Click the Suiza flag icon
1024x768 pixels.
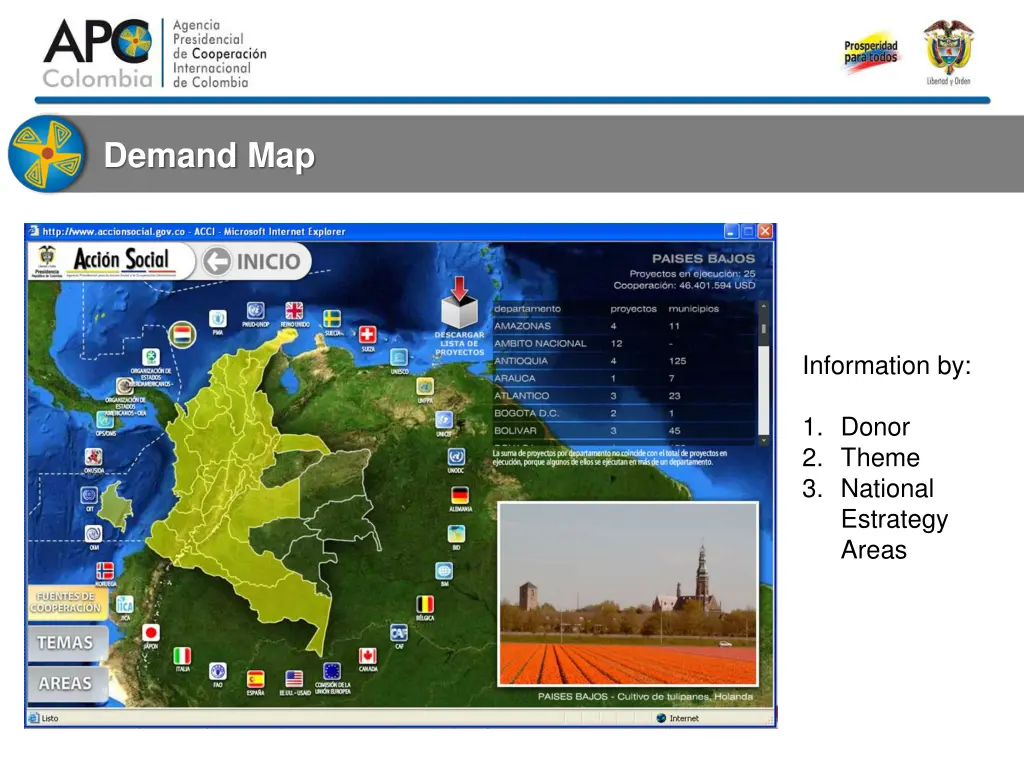click(x=368, y=334)
